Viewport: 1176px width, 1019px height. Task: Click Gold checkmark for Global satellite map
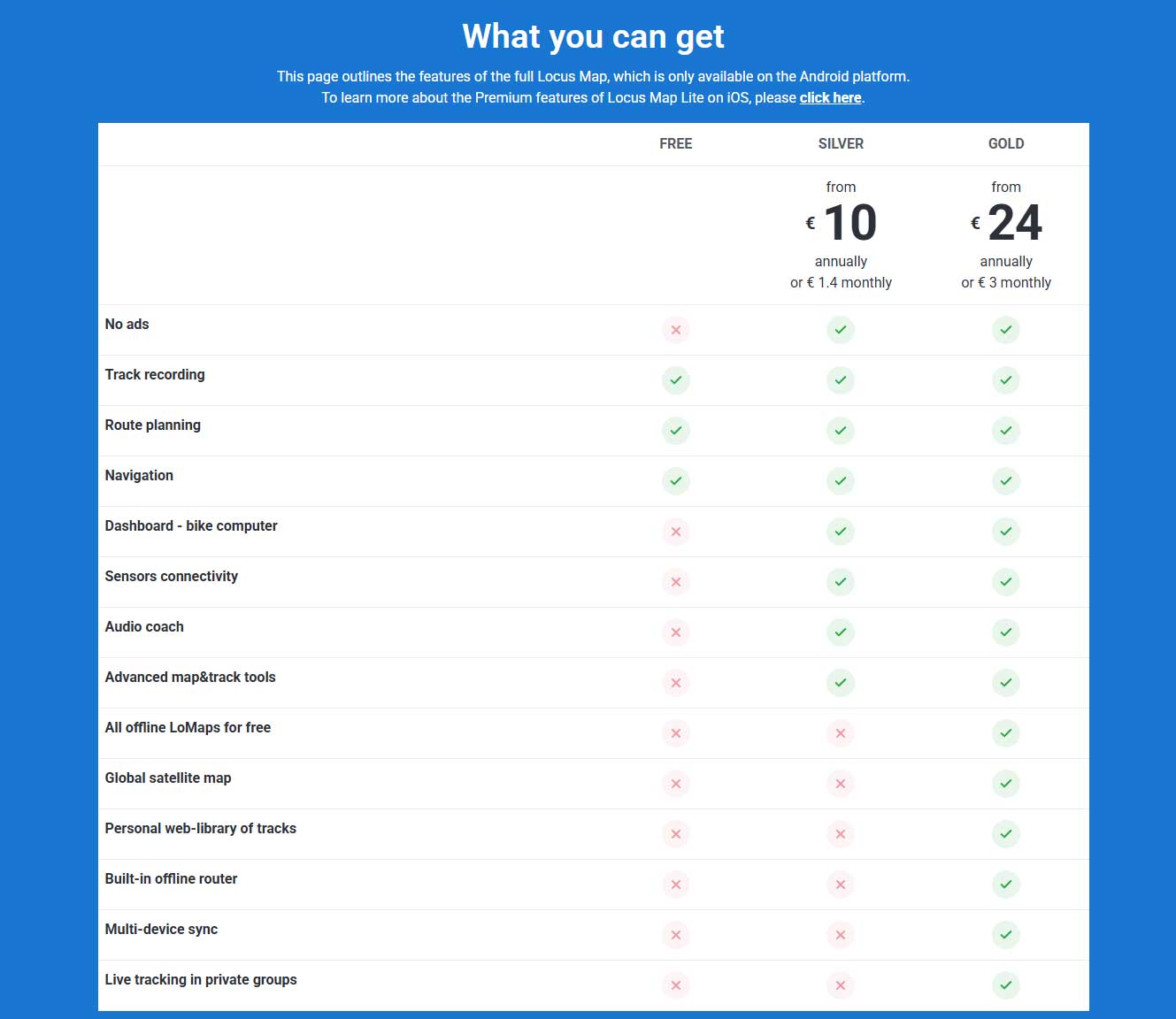click(x=1006, y=784)
